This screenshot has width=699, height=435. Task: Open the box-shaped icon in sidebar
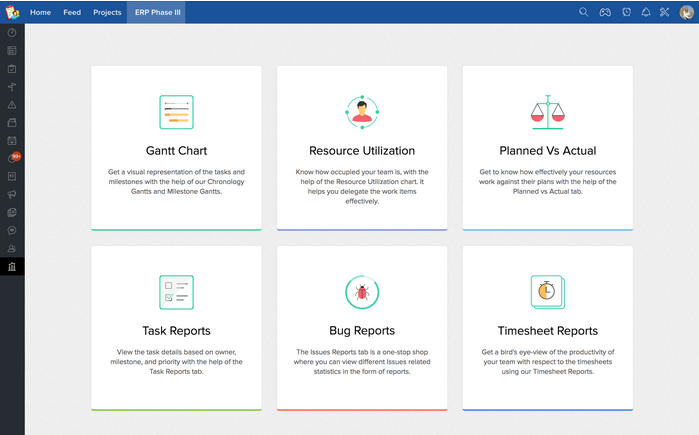pyautogui.click(x=12, y=123)
